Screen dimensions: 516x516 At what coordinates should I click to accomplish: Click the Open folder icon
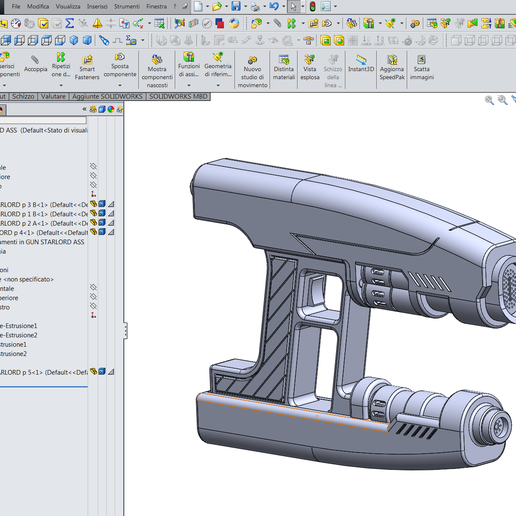(217, 6)
